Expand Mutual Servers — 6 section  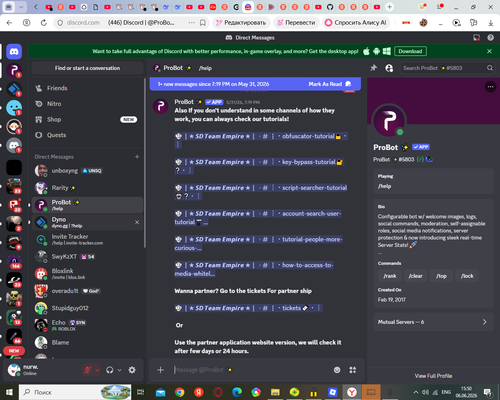[x=433, y=322]
